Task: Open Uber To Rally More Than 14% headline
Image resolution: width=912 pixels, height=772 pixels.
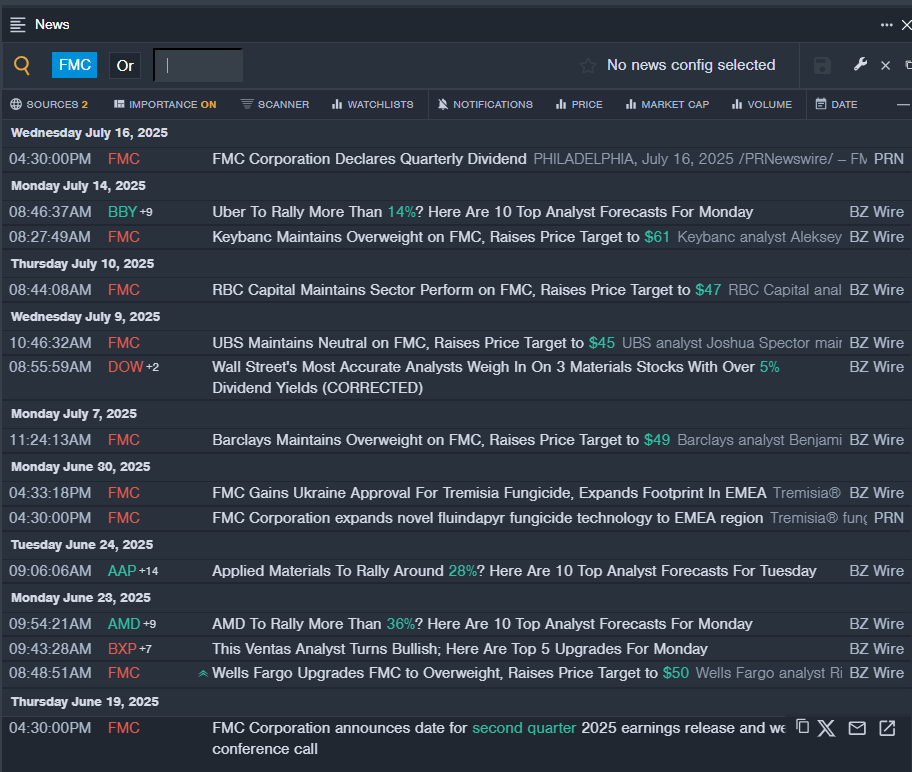Action: click(x=483, y=212)
